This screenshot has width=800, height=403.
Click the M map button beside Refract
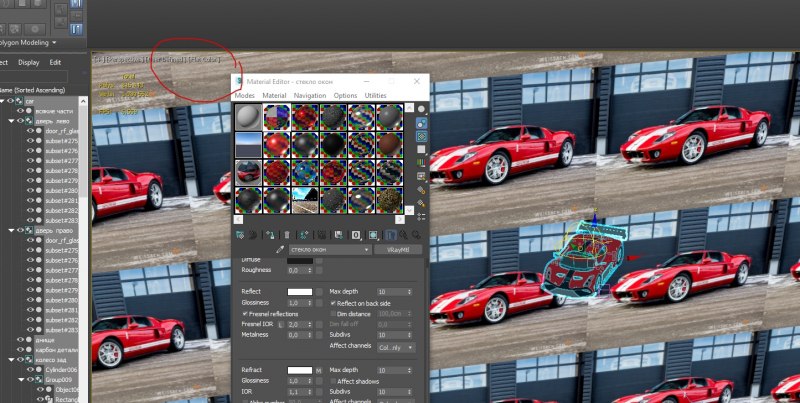[x=319, y=370]
